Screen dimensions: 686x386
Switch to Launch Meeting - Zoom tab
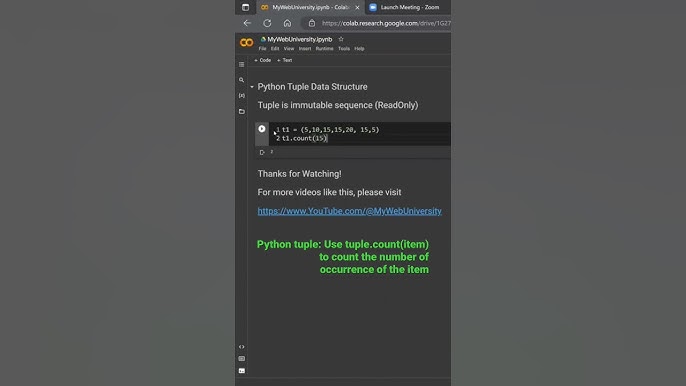point(404,7)
